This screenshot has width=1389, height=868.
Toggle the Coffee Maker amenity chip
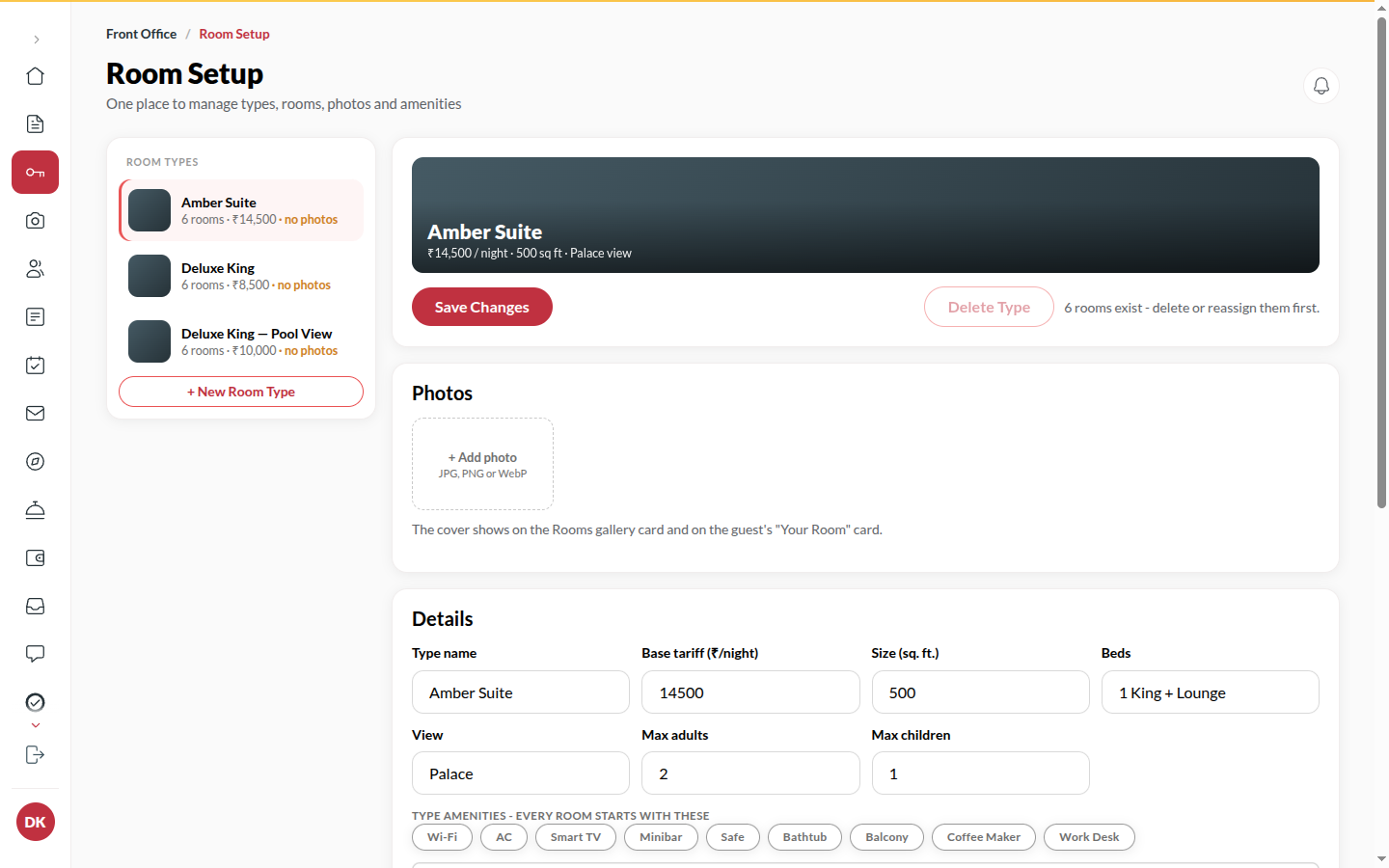[x=984, y=837]
